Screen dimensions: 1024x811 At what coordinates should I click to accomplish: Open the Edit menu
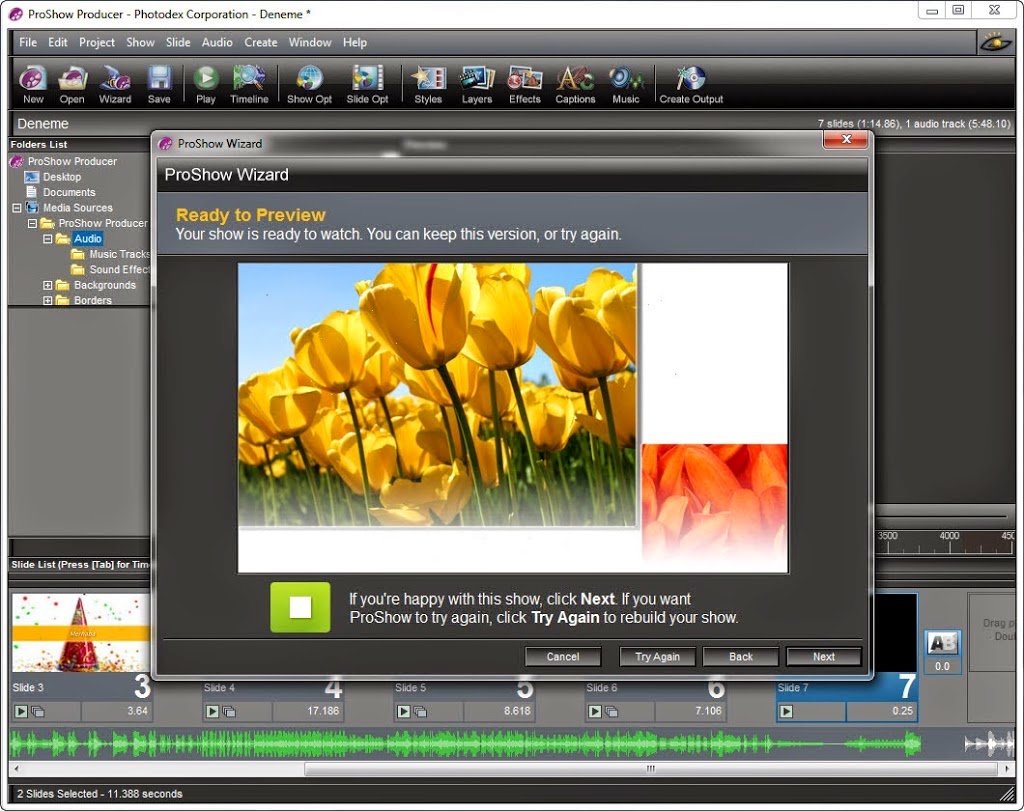[x=57, y=42]
